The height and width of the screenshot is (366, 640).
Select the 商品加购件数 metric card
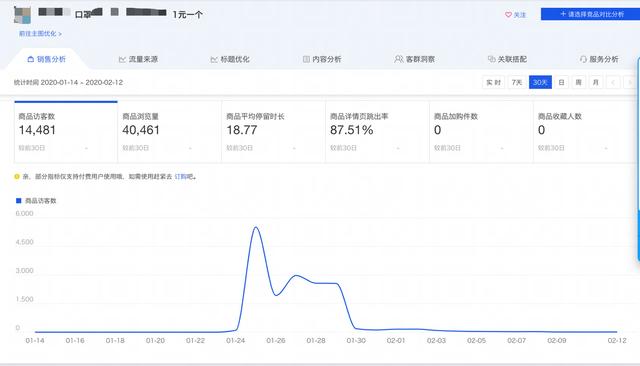(x=481, y=132)
